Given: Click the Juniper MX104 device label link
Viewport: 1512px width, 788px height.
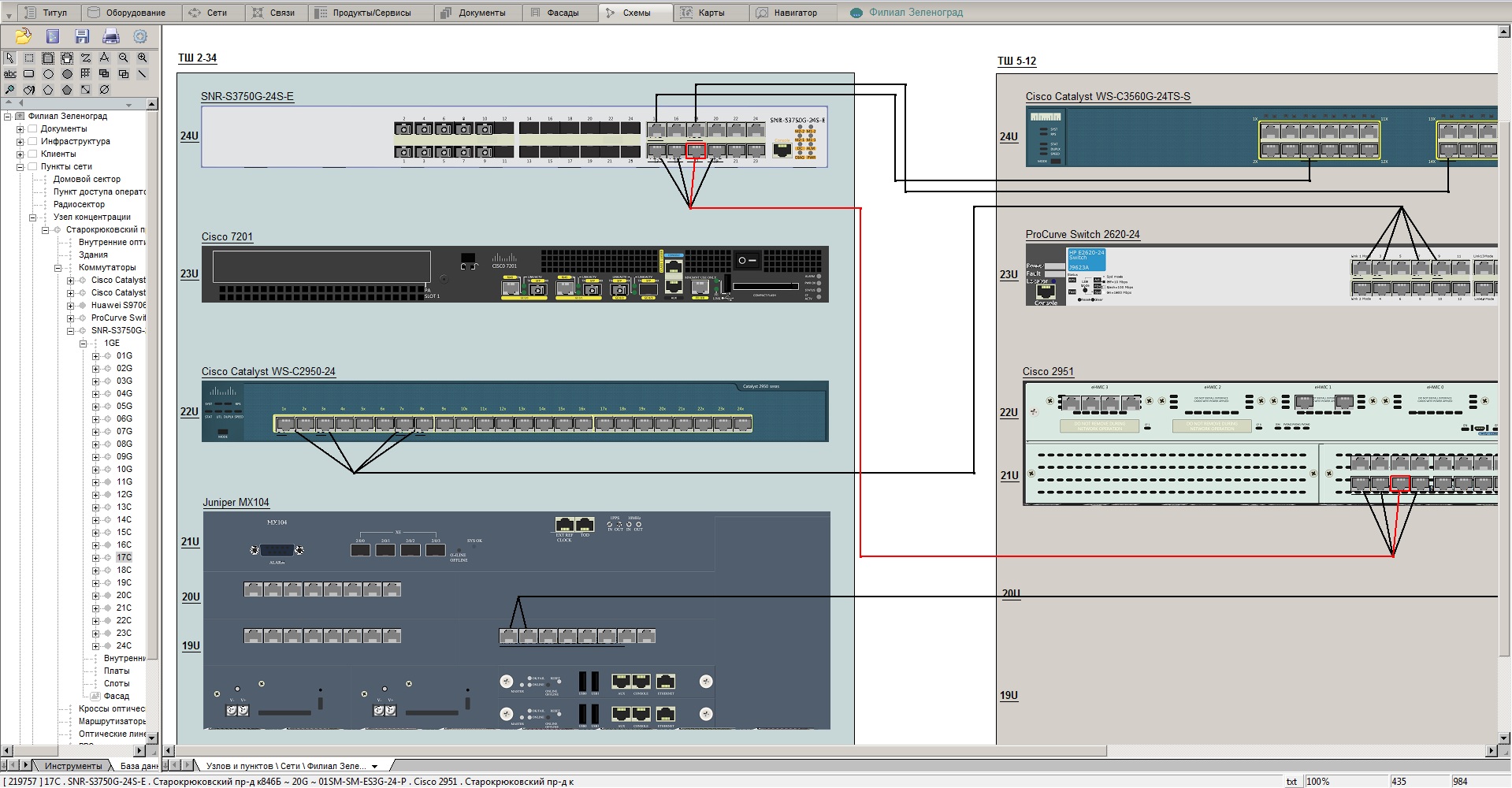Looking at the screenshot, I should (236, 502).
